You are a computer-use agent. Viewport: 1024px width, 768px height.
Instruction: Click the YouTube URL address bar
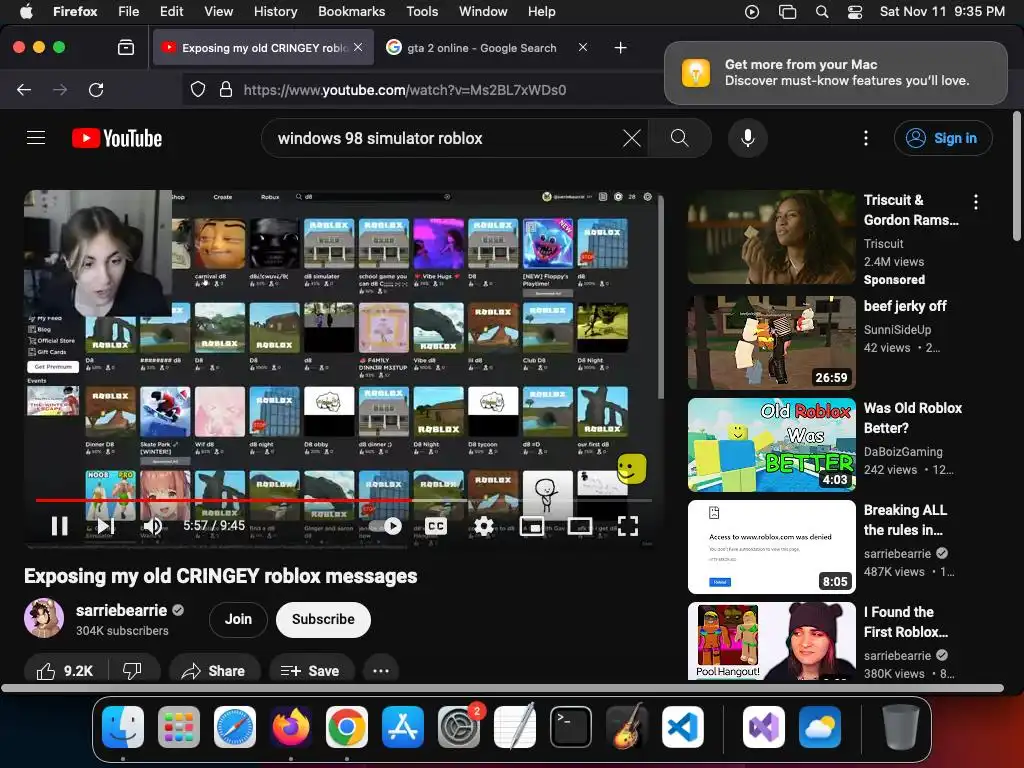[405, 89]
